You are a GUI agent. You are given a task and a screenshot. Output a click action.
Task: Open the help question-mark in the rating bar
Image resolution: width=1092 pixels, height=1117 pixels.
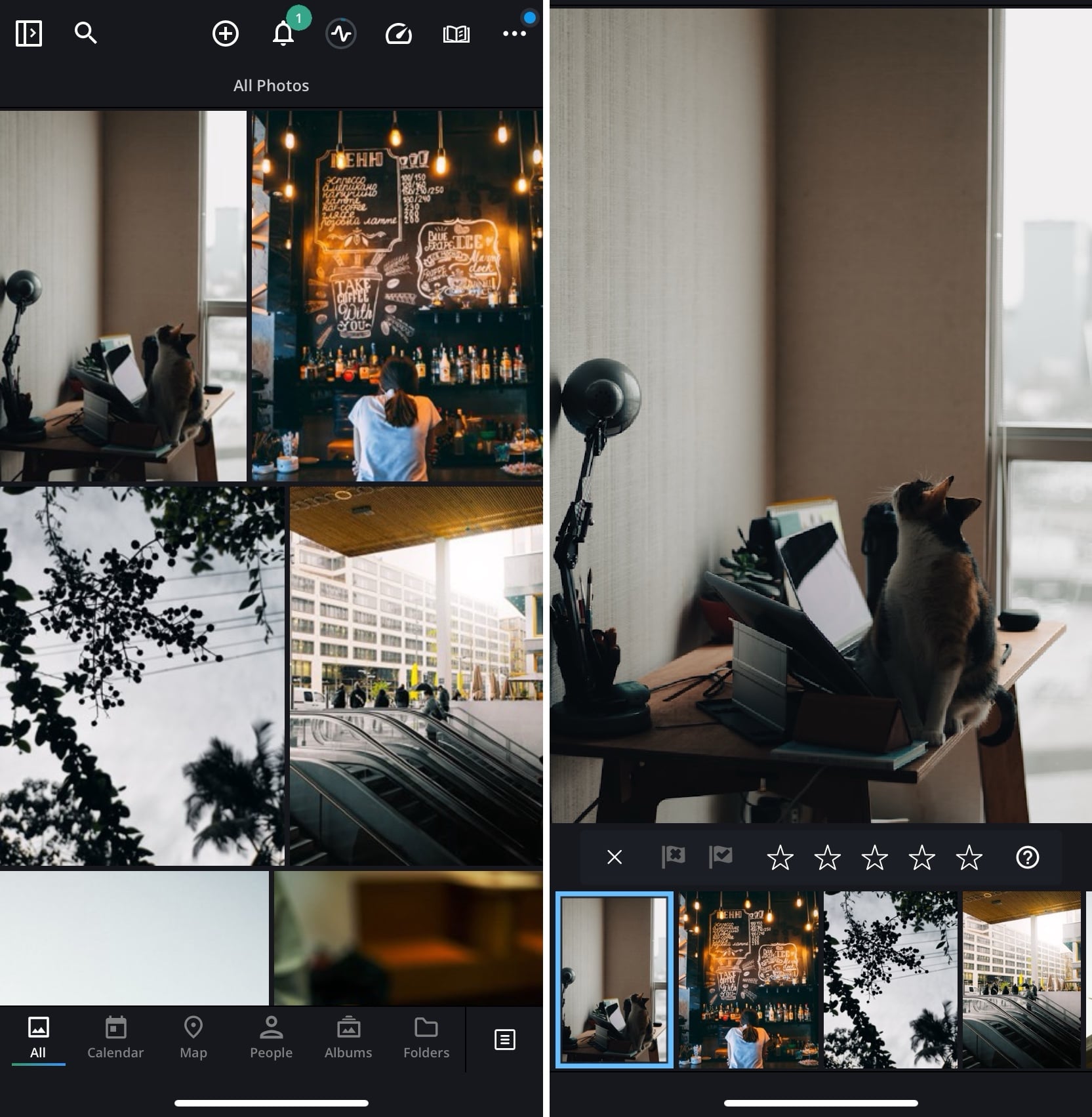tap(1027, 857)
